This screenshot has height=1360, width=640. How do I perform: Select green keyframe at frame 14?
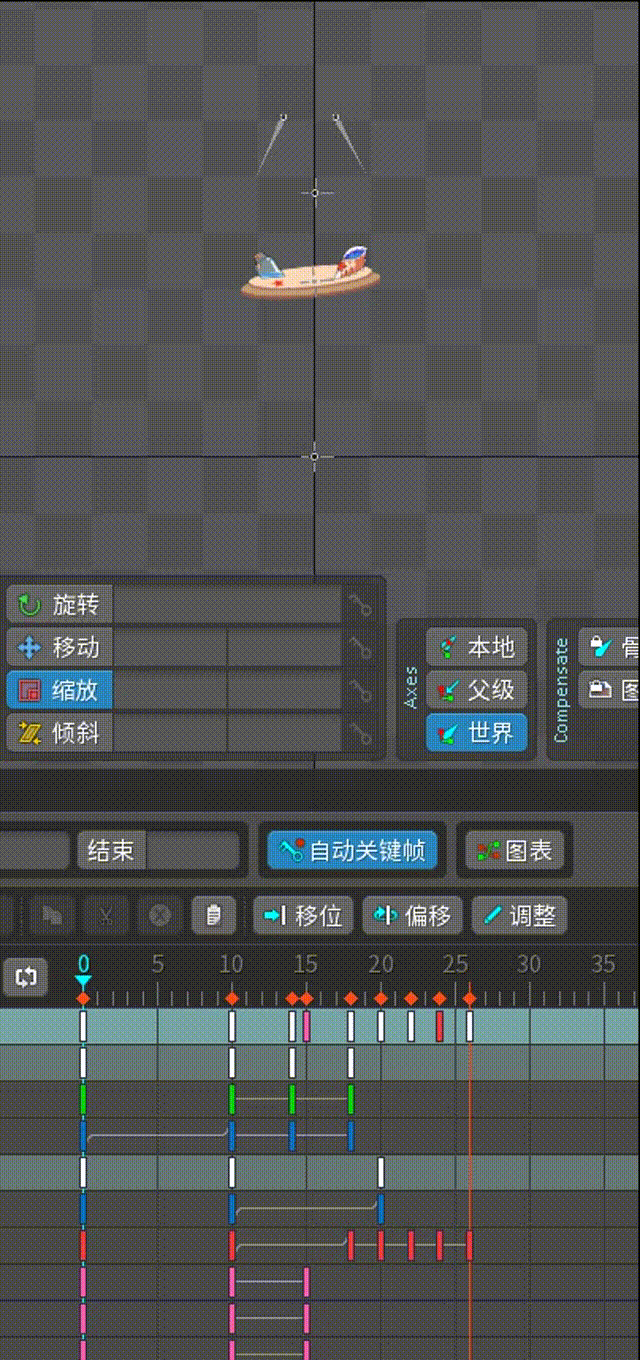coord(292,1099)
